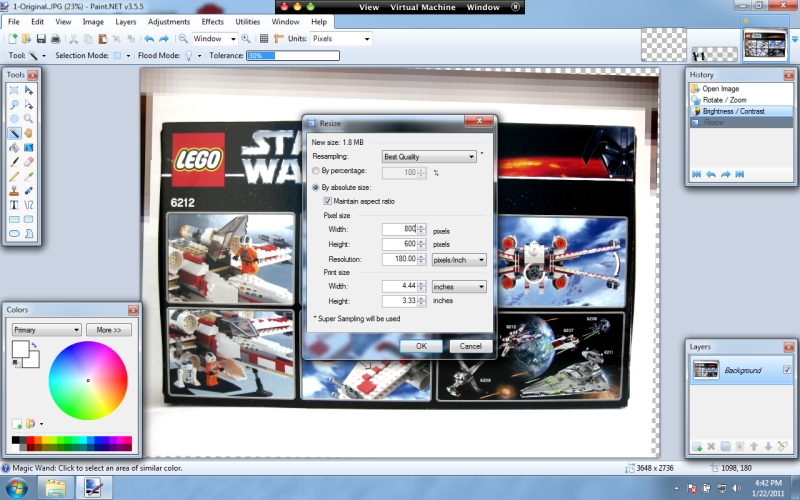Select the Paint Bucket tool
Viewport: 800px width, 500px height.
click(x=14, y=147)
